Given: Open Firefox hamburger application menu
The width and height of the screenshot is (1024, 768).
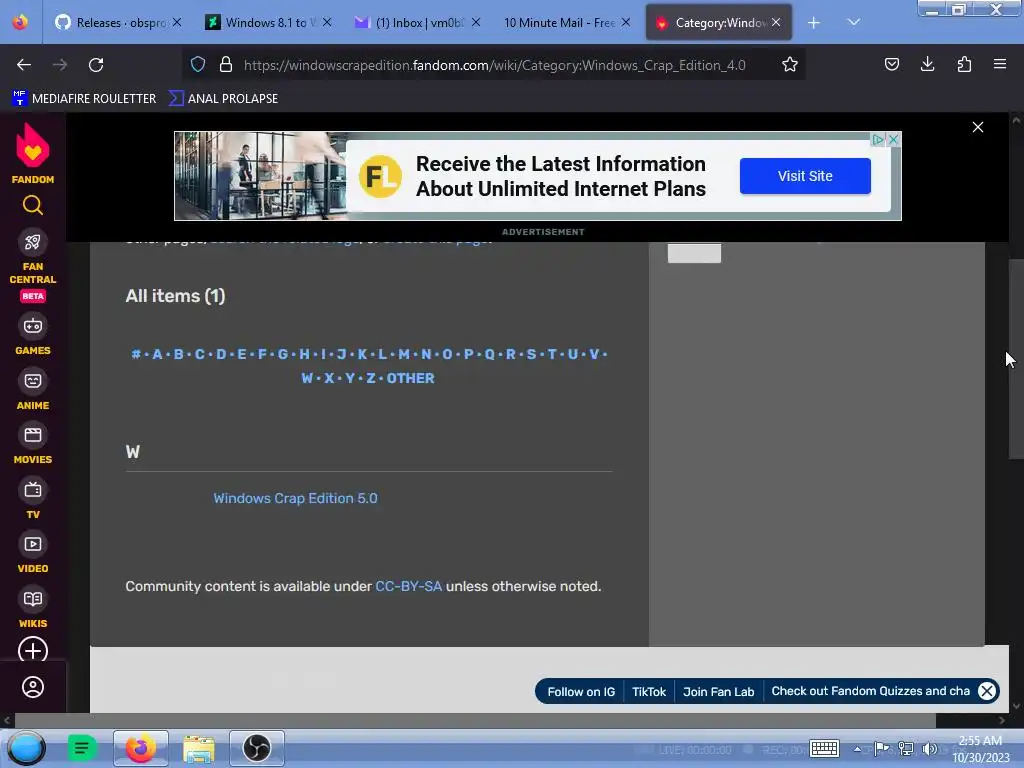Looking at the screenshot, I should tap(1000, 64).
